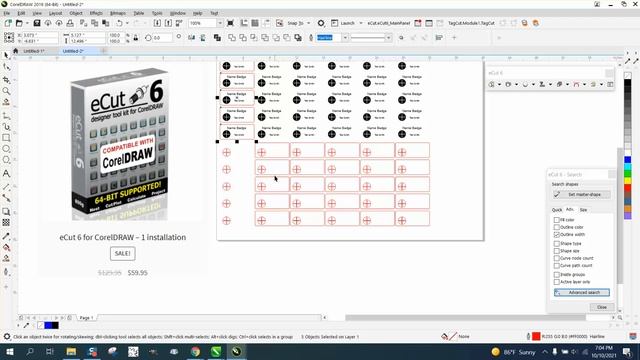640x360 pixels.
Task: Expand the Snap To dropdown
Action: pyautogui.click(x=309, y=23)
